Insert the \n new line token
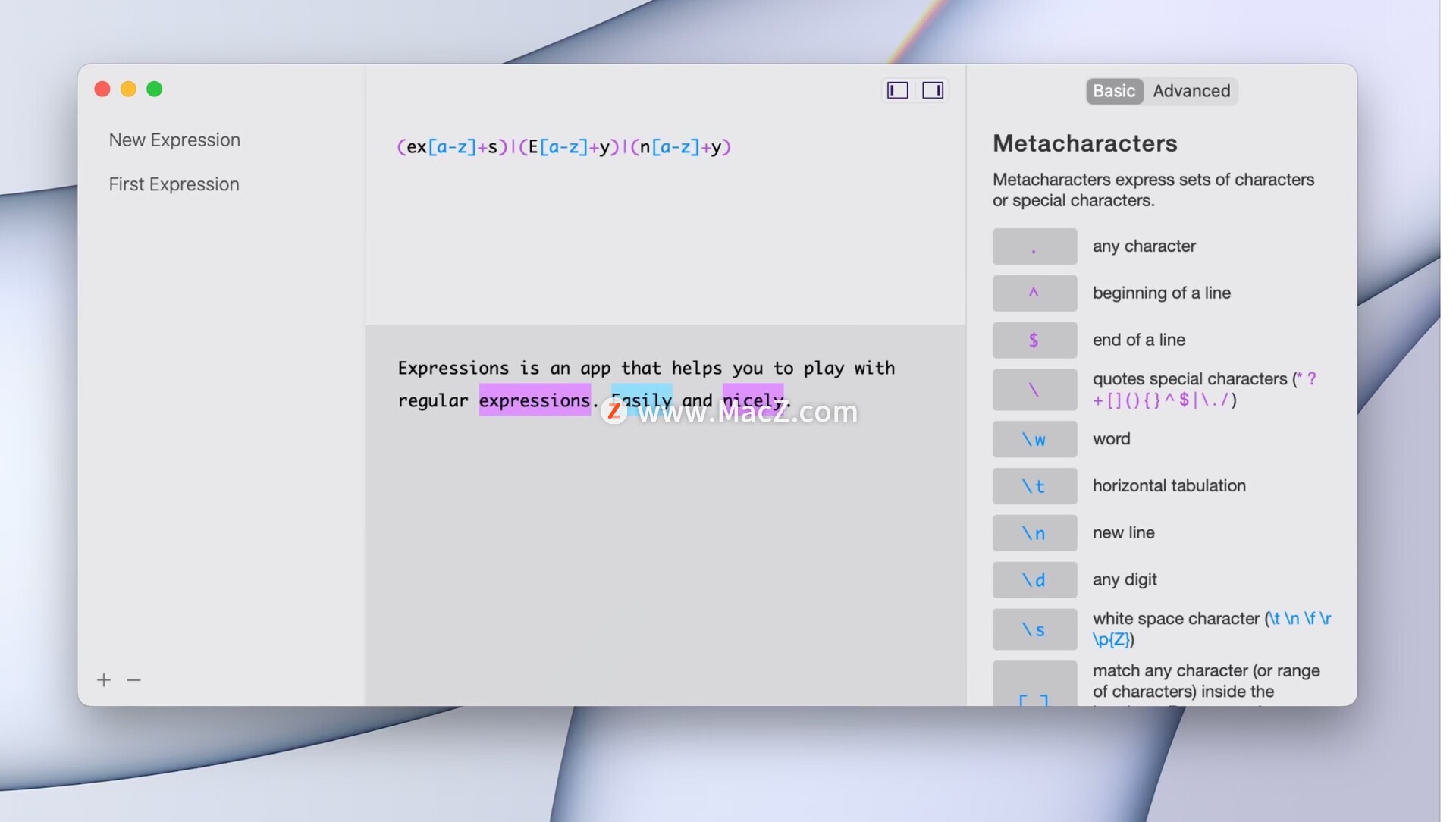This screenshot has height=822, width=1456. click(1034, 533)
